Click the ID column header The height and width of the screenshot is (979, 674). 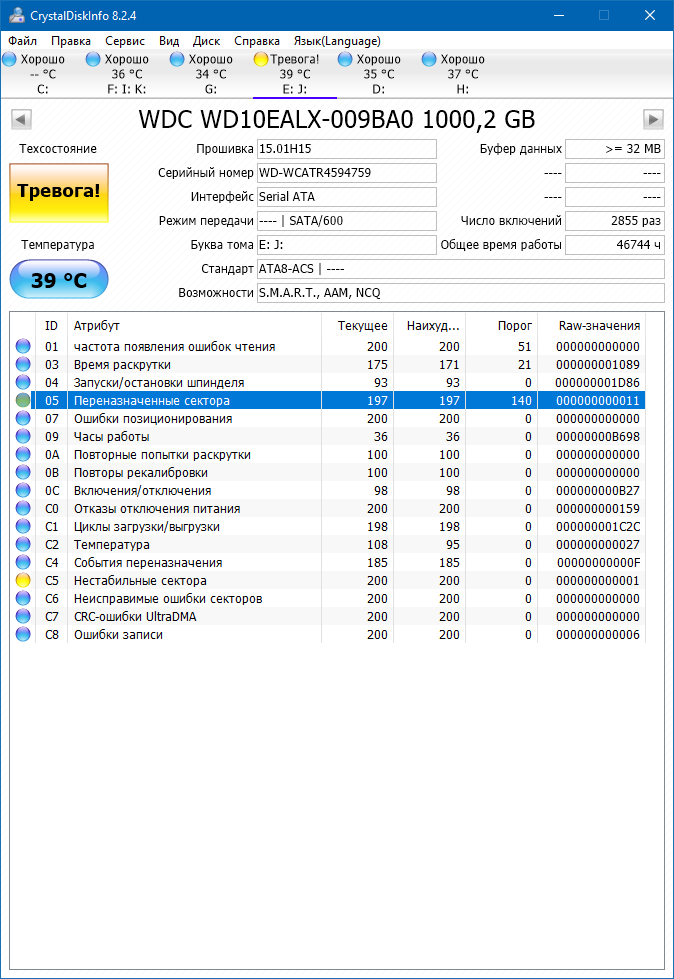click(x=51, y=326)
